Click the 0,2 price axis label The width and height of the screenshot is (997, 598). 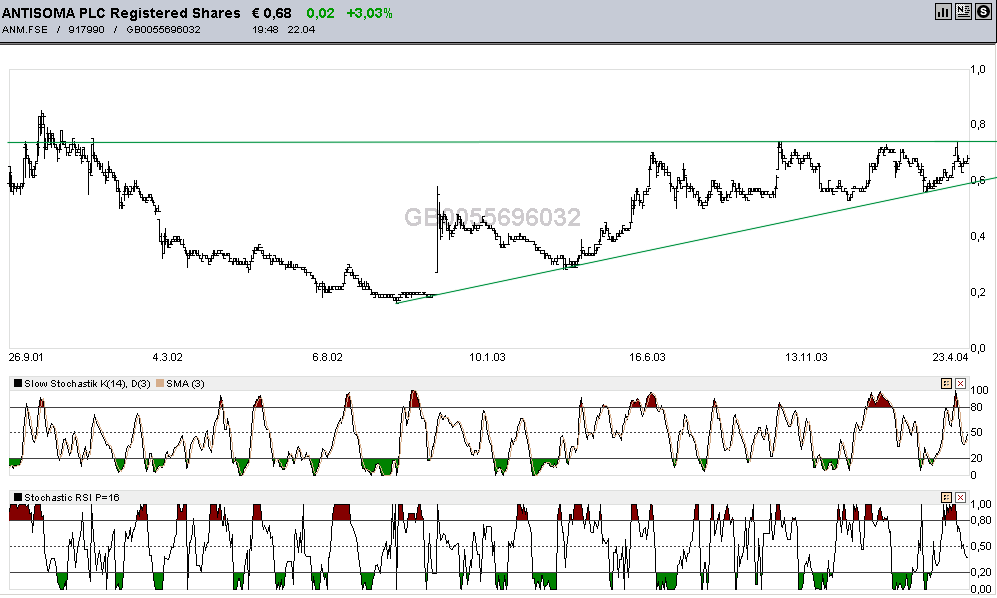978,292
